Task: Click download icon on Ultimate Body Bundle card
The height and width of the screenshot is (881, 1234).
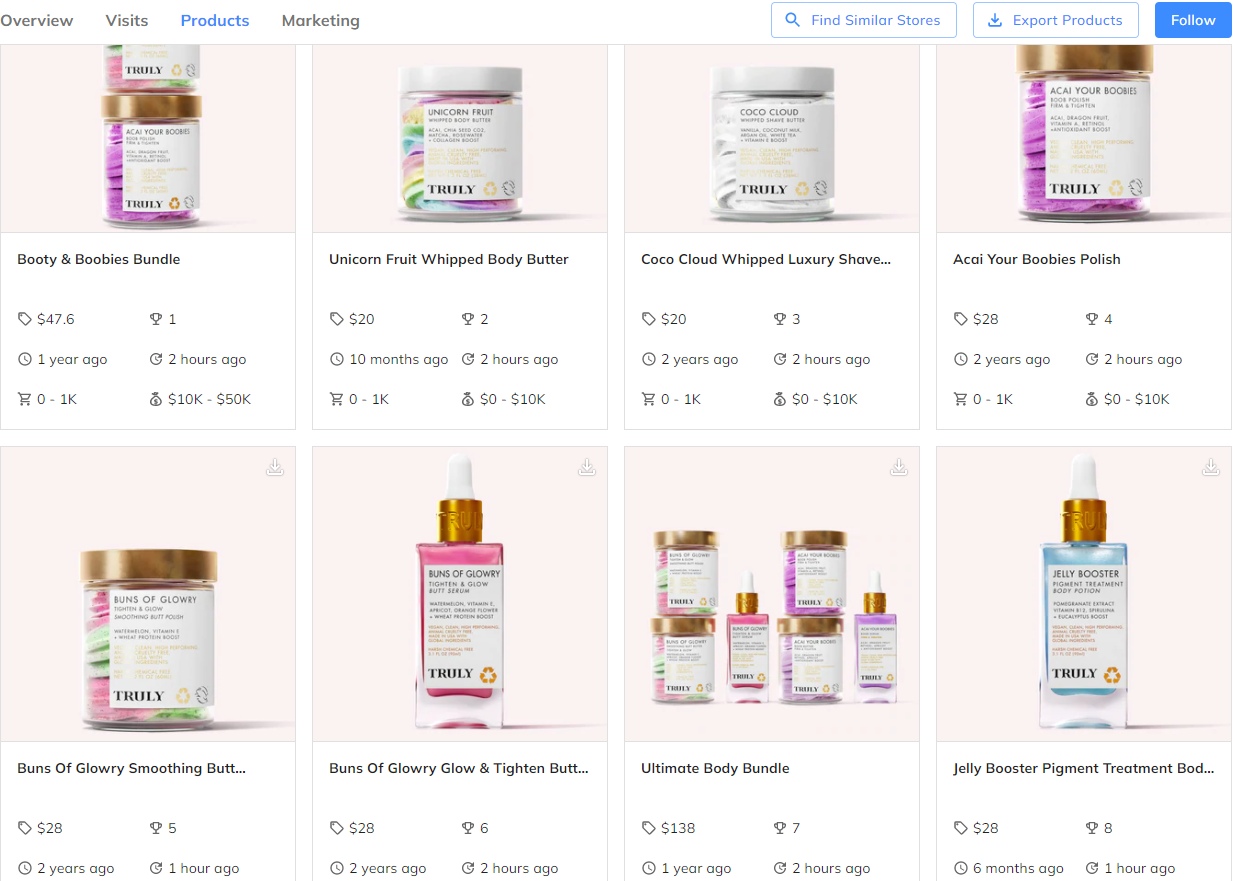Action: (x=899, y=467)
